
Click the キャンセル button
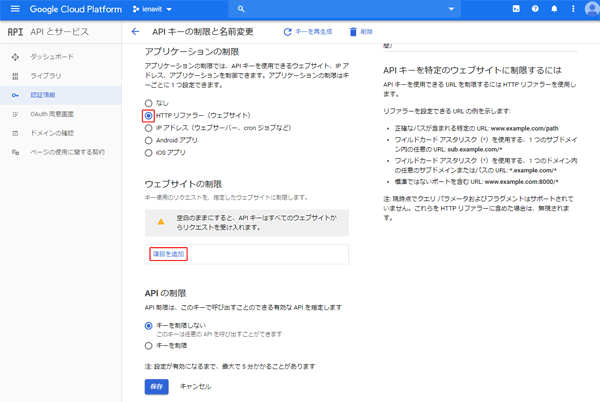[195, 387]
